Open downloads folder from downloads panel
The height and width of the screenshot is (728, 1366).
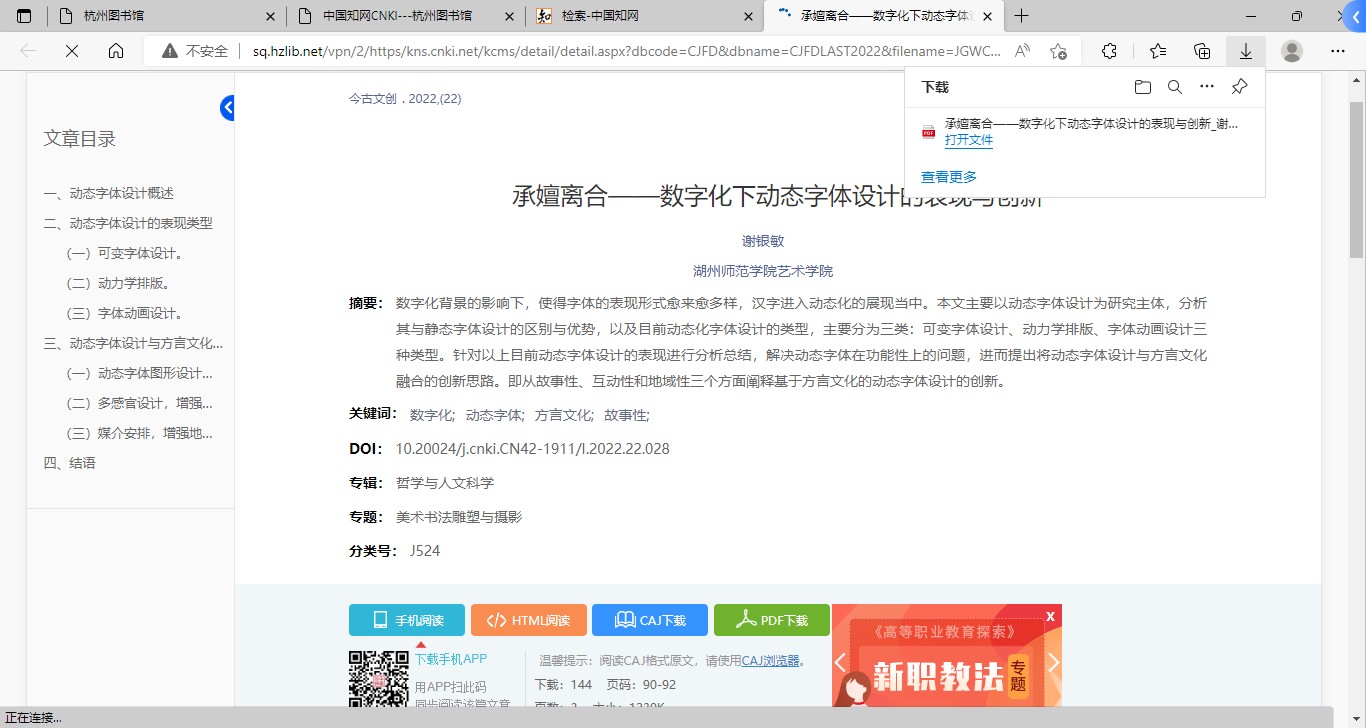click(1143, 87)
